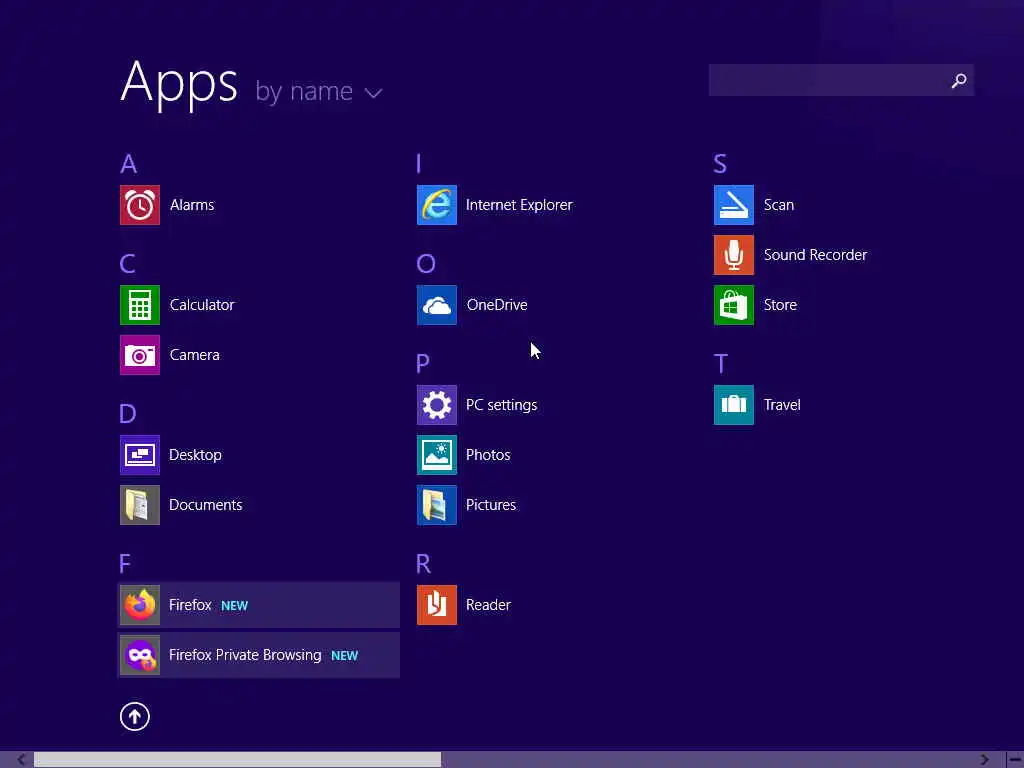
Task: Click the letter T group header
Action: click(x=721, y=363)
